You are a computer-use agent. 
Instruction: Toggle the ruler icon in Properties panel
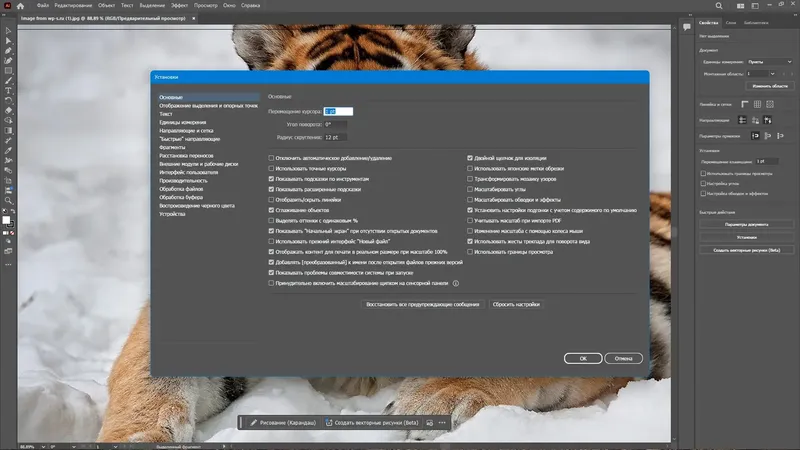pyautogui.click(x=745, y=104)
